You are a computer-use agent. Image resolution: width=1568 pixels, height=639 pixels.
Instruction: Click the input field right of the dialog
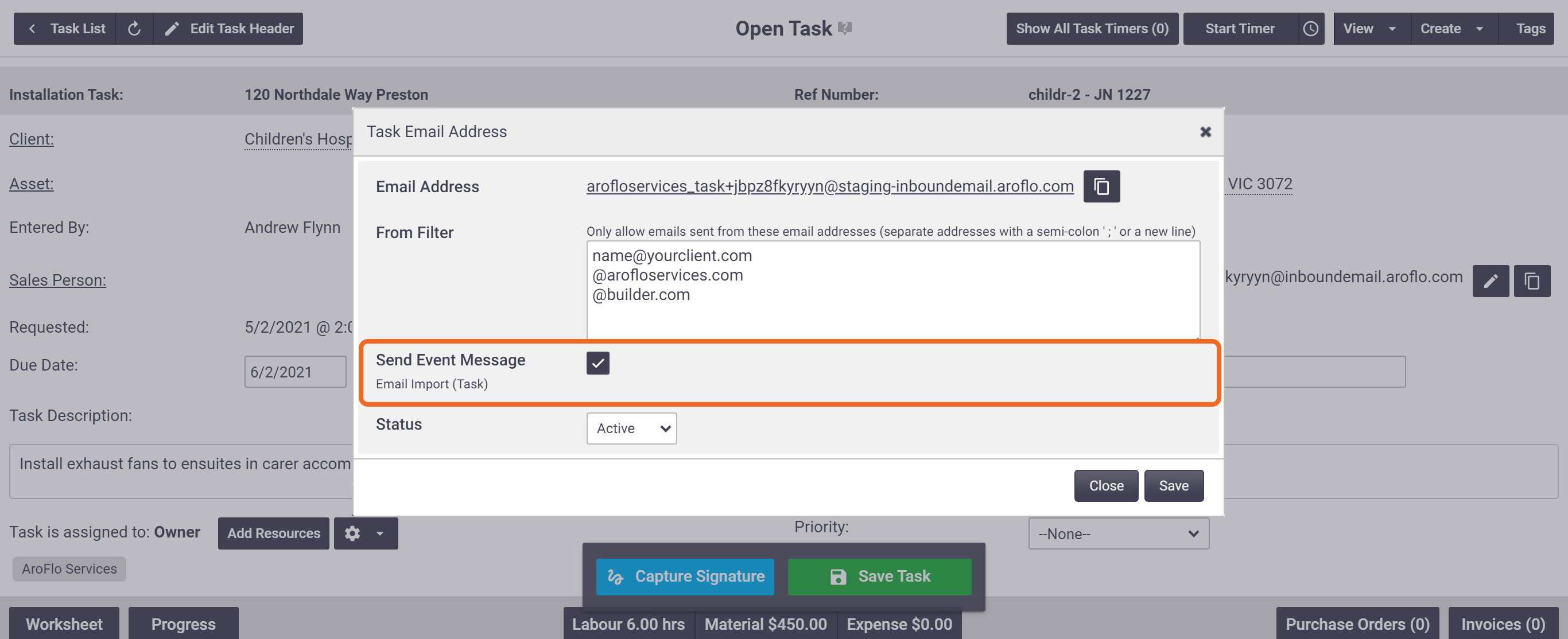coord(1314,372)
